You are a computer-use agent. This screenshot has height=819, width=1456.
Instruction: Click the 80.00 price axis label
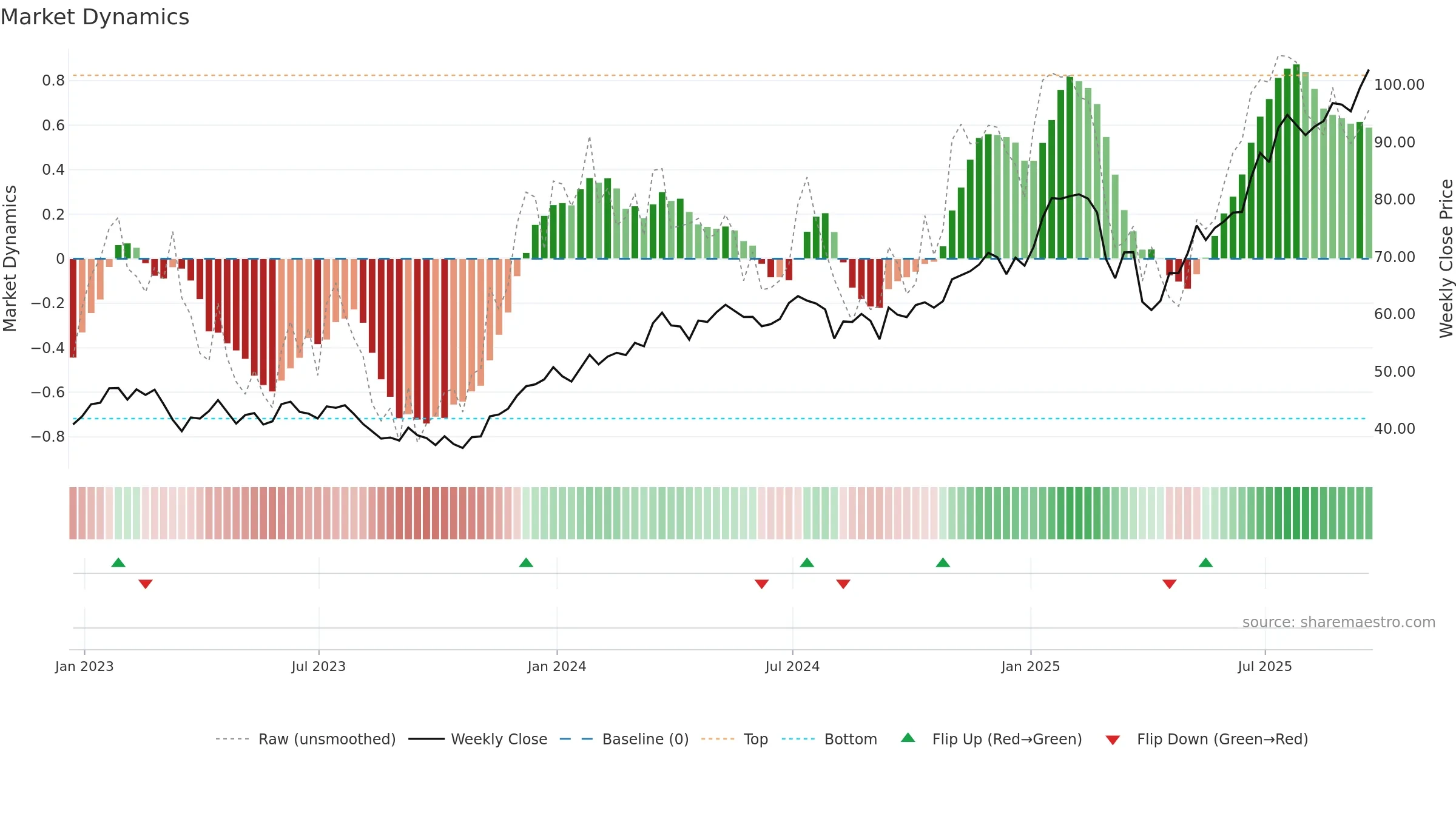[x=1395, y=199]
